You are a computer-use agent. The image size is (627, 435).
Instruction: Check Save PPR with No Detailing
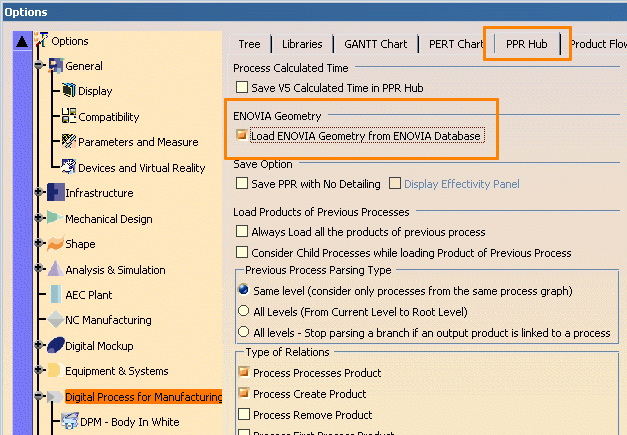(x=242, y=184)
